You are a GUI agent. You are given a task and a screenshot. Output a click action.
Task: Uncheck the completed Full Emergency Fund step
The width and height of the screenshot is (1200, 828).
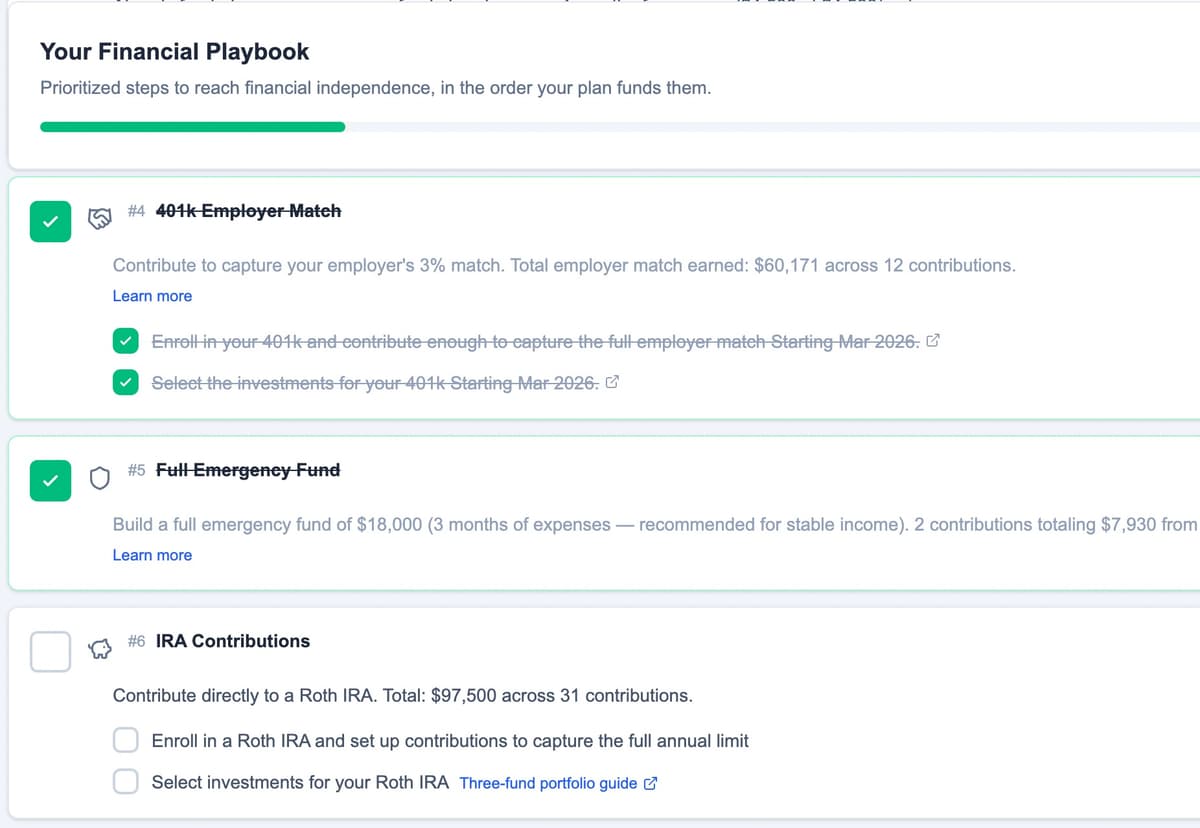(50, 480)
